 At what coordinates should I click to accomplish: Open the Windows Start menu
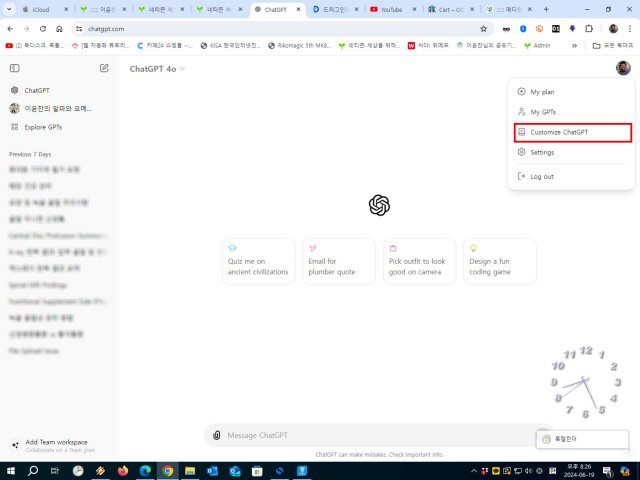point(11,471)
